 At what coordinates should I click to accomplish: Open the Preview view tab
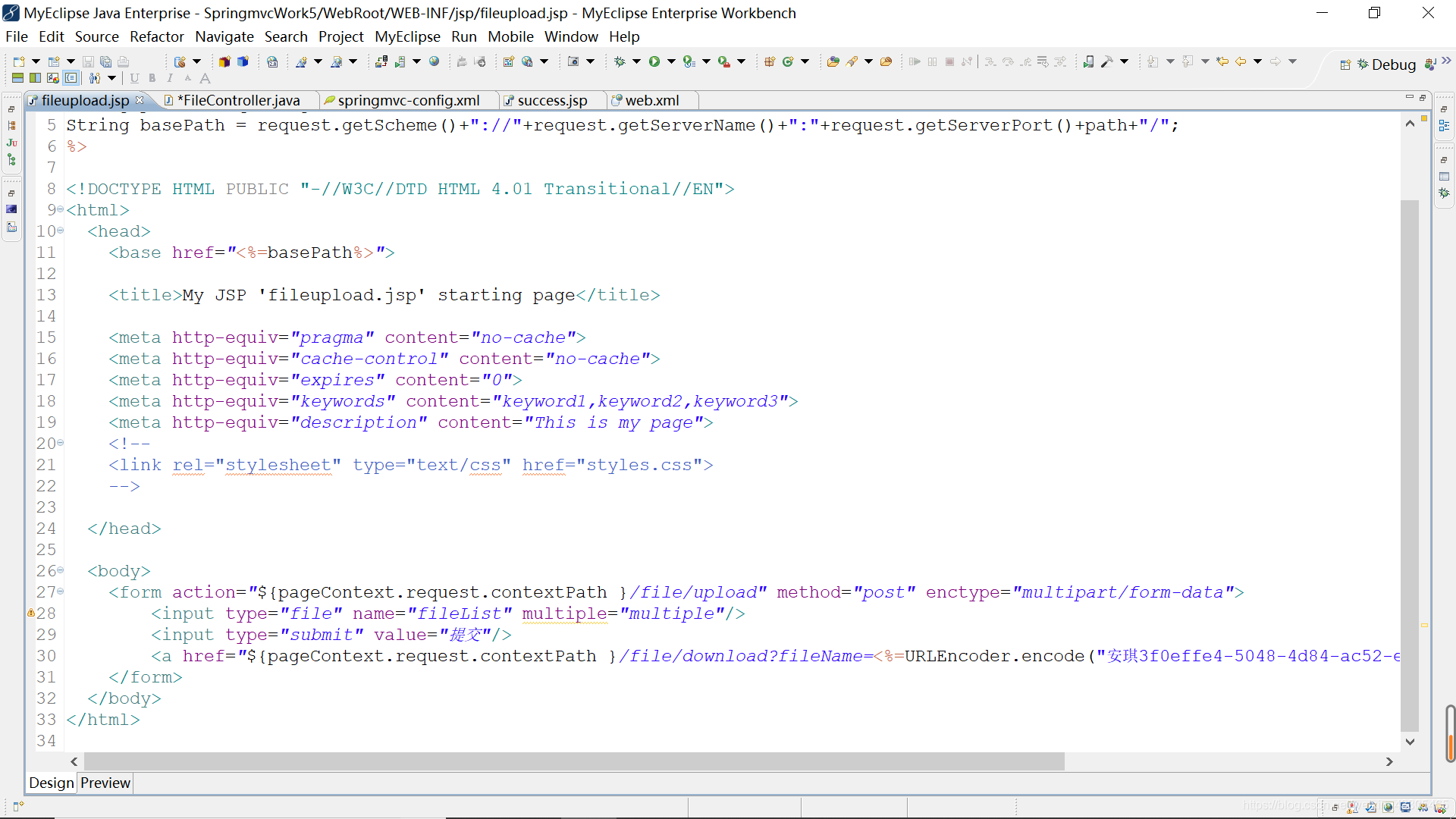tap(105, 783)
